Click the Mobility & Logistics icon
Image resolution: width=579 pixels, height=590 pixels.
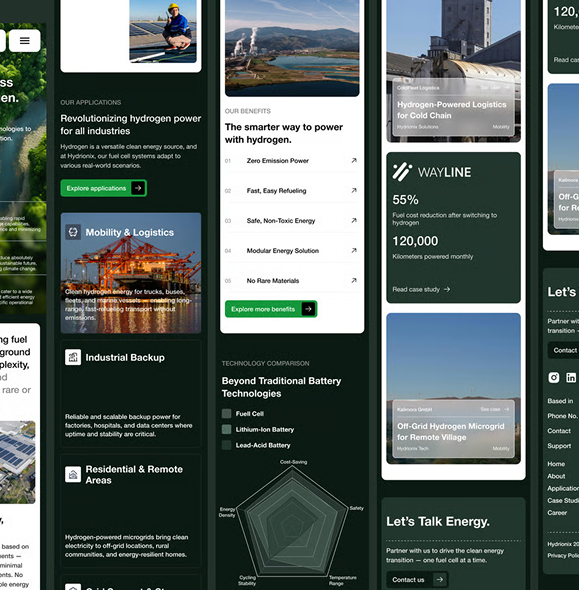coord(73,232)
